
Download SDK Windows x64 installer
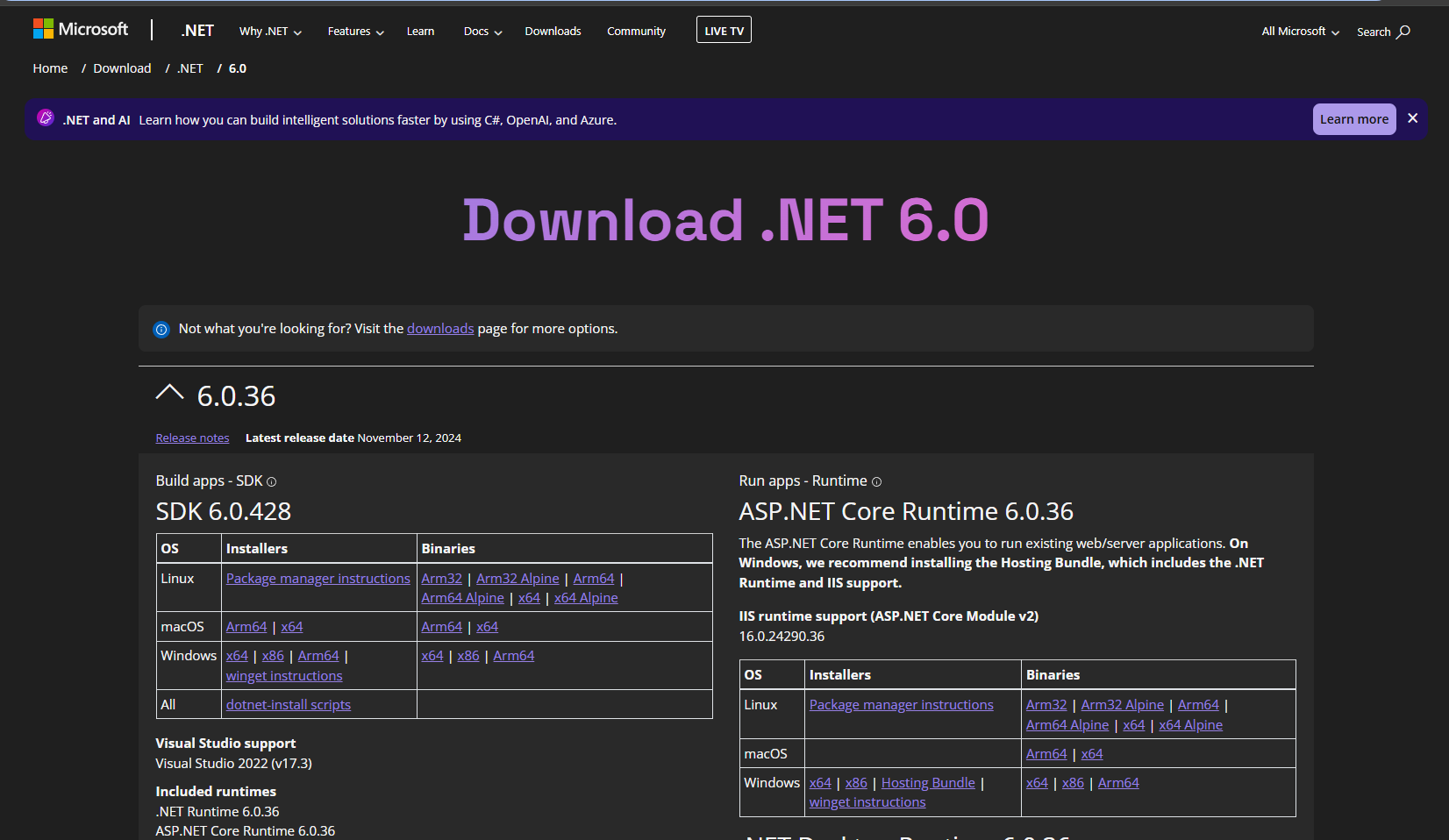click(237, 656)
